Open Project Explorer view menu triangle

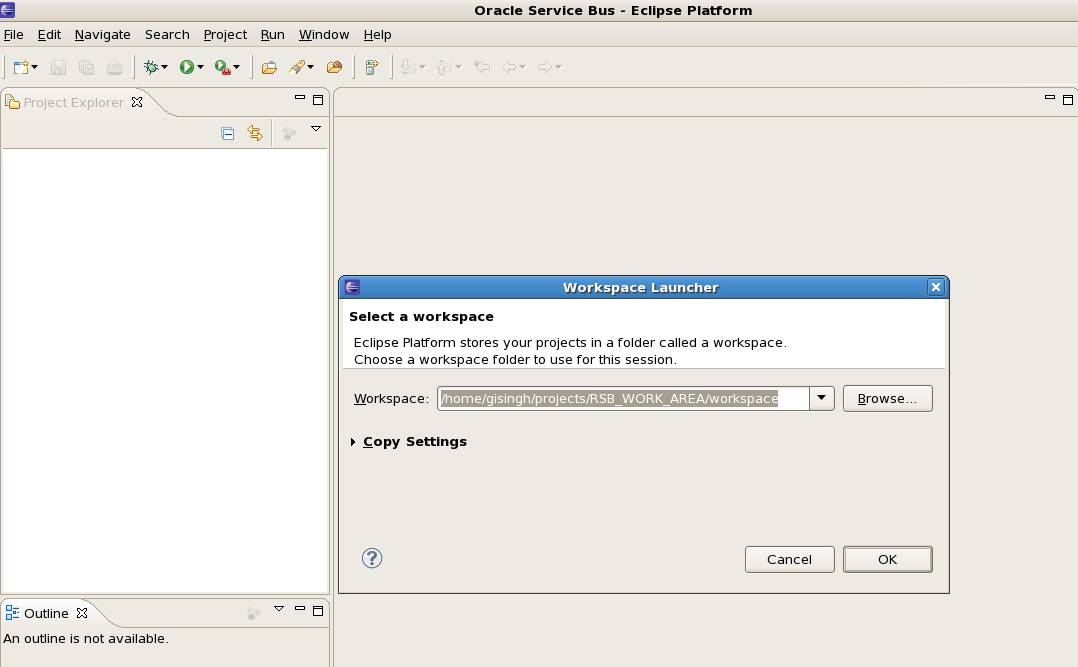point(316,129)
